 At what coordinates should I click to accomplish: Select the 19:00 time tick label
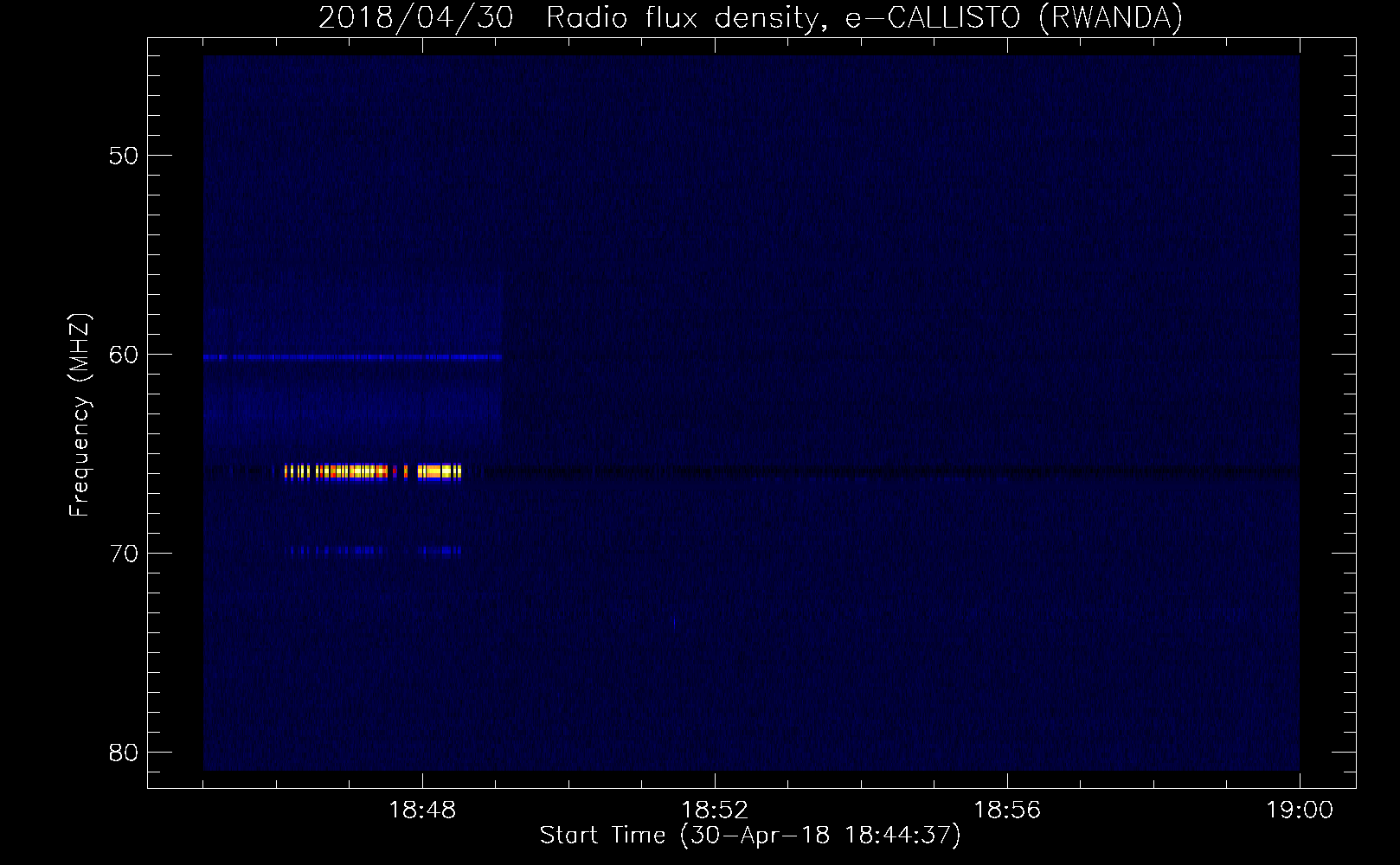1300,811
